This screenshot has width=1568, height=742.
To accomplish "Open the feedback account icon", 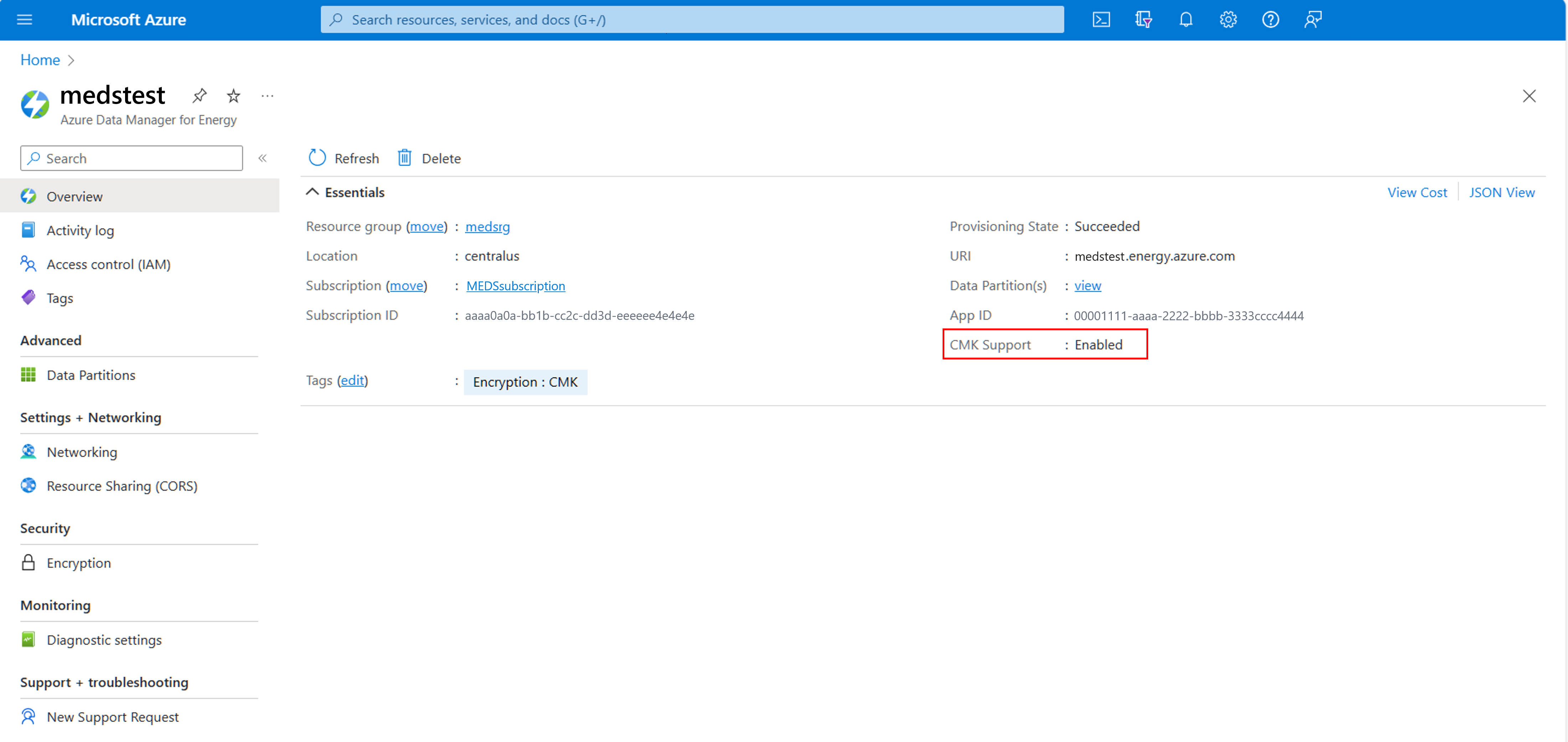I will [x=1312, y=19].
